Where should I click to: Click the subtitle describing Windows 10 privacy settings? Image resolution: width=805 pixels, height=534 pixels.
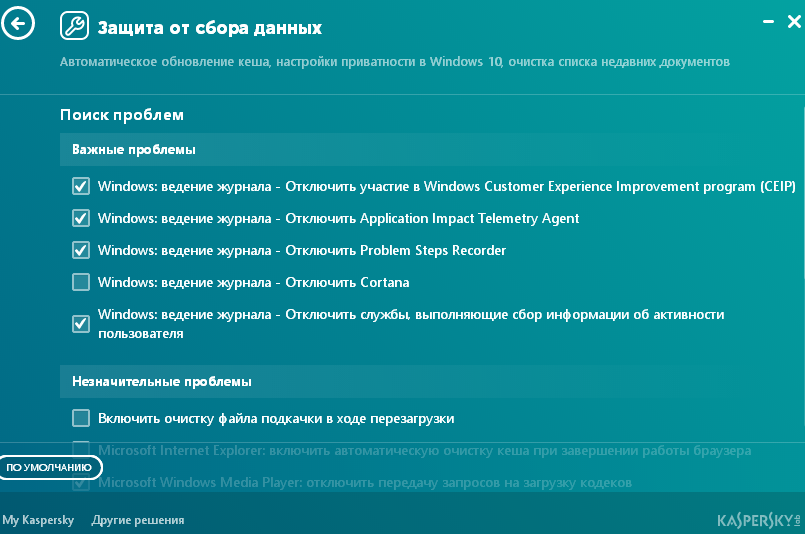394,62
